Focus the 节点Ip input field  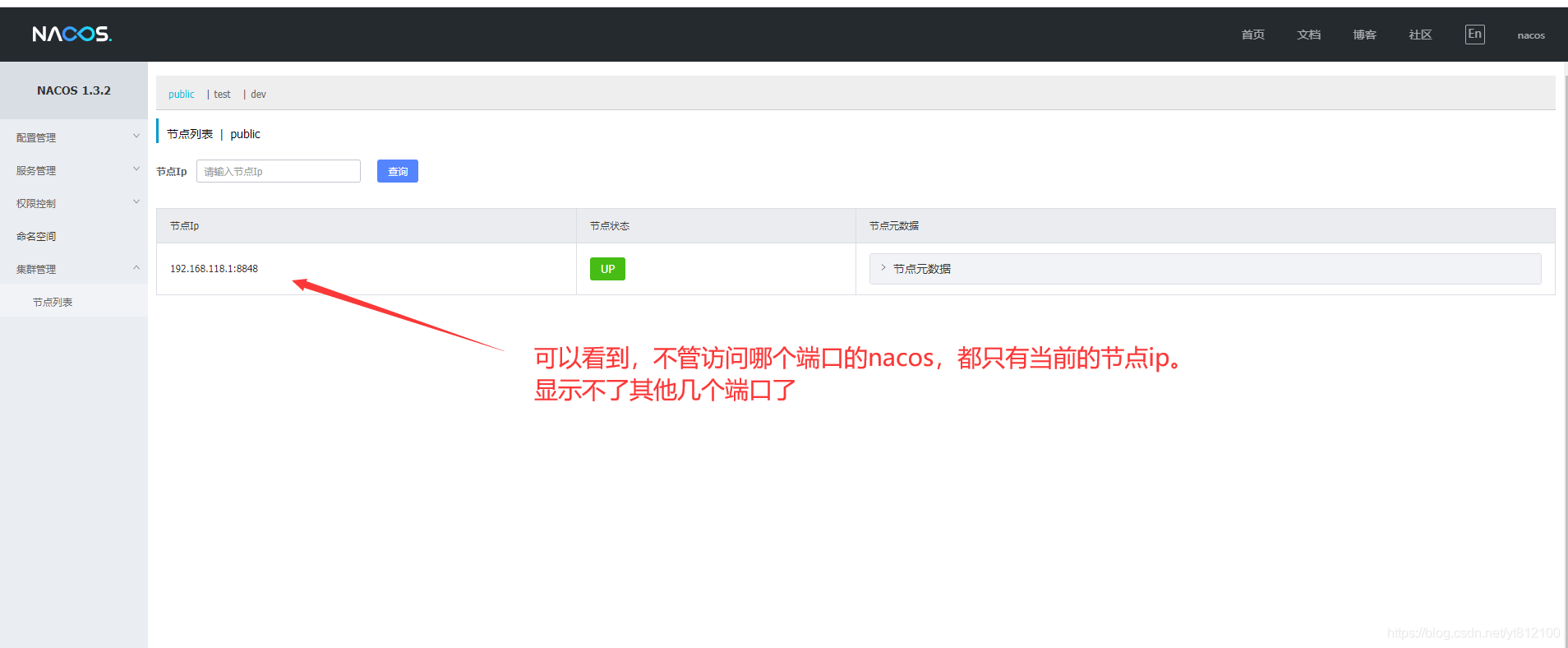(279, 171)
